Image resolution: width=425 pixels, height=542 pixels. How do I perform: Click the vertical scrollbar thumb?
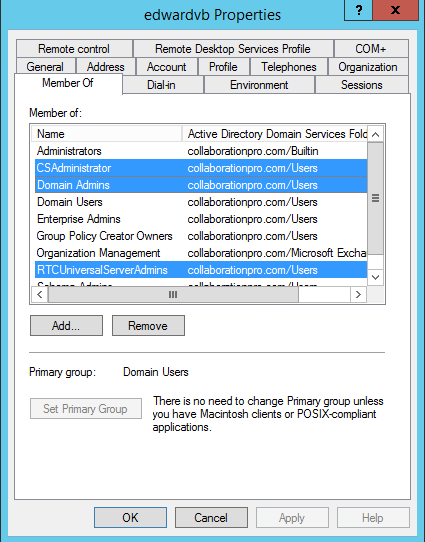pos(376,198)
